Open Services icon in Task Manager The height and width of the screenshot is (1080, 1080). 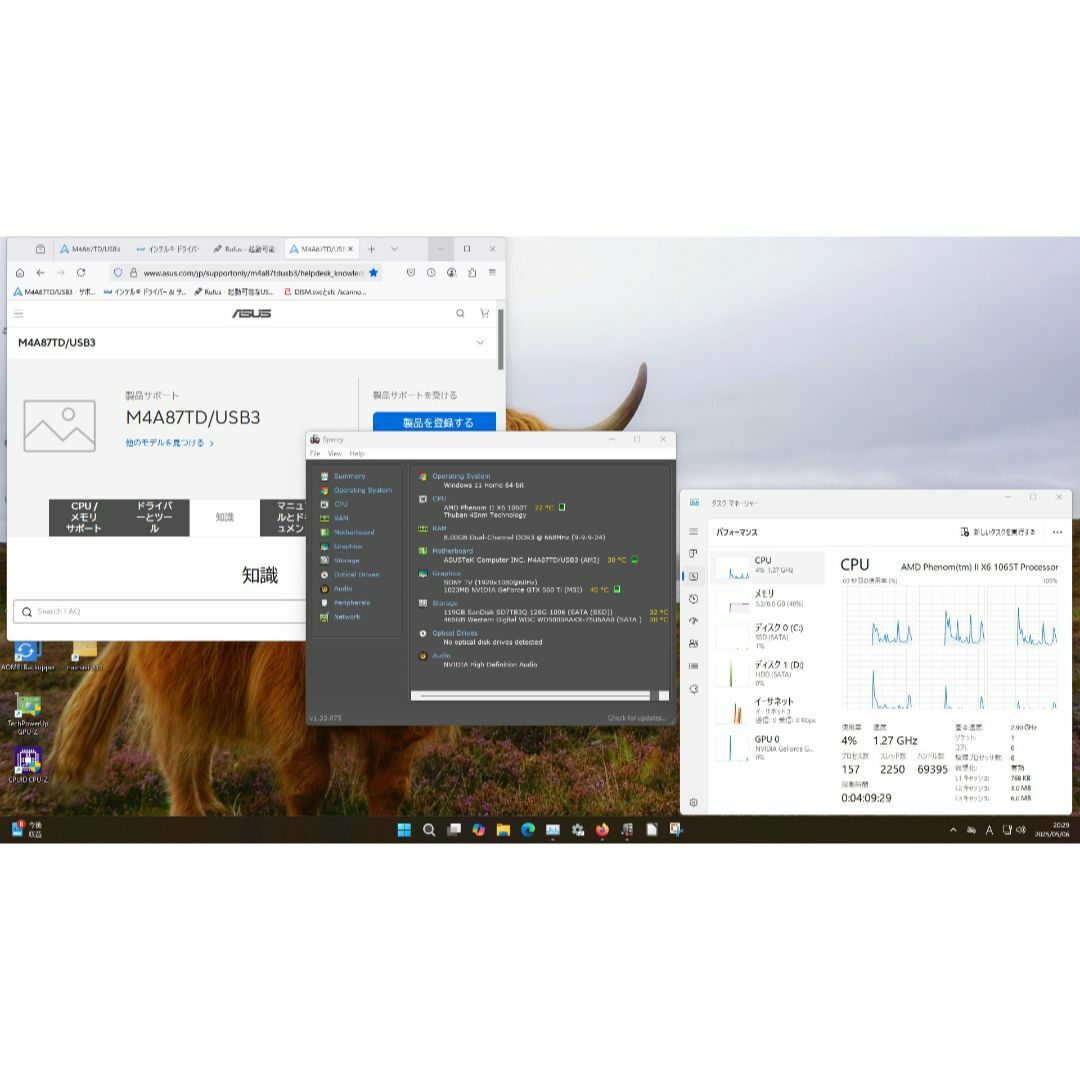[694, 689]
